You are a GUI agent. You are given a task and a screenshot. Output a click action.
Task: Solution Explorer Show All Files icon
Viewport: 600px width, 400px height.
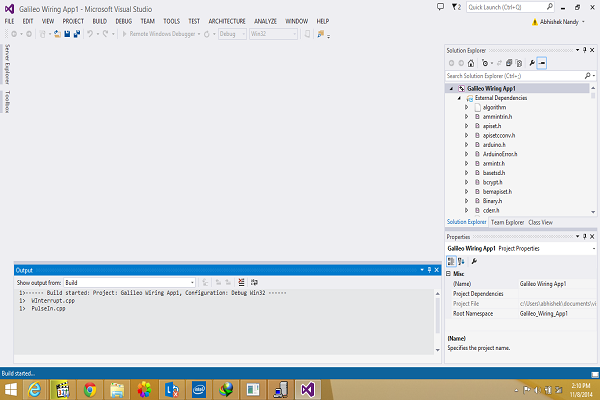tap(519, 63)
